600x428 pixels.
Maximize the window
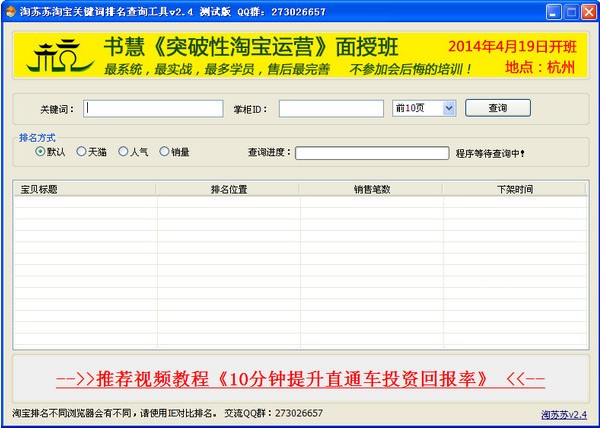pyautogui.click(x=571, y=12)
